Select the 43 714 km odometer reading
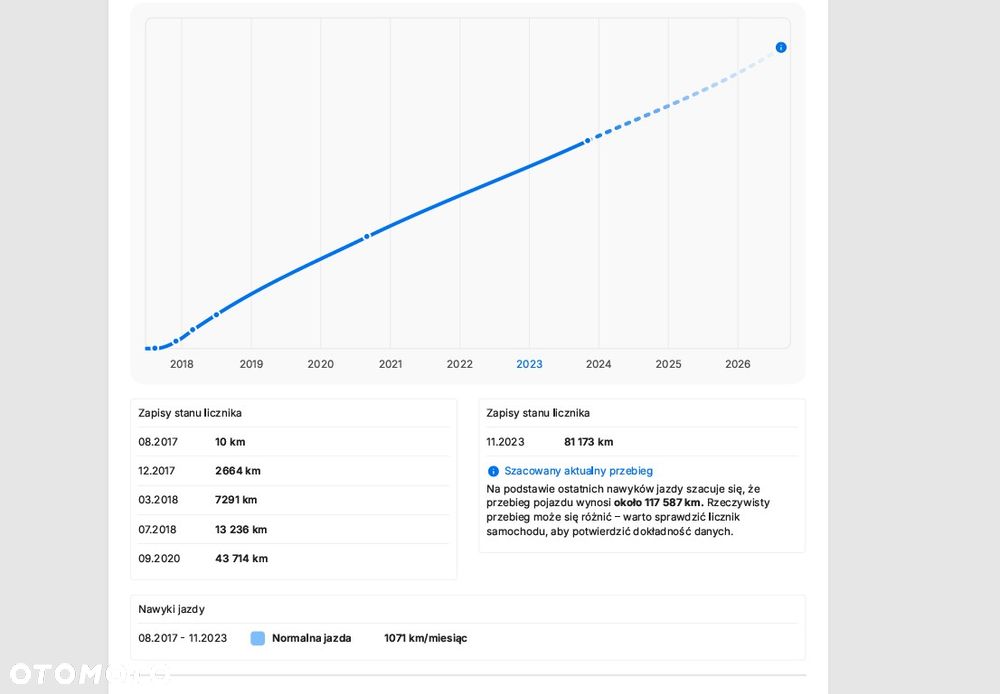 coord(242,559)
